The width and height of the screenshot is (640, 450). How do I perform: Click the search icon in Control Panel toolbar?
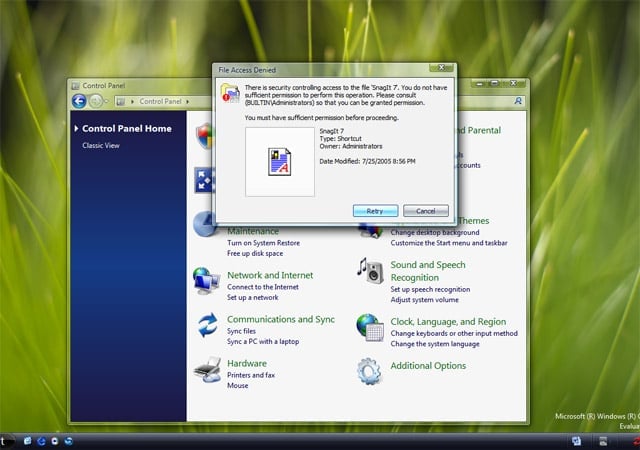coord(518,100)
